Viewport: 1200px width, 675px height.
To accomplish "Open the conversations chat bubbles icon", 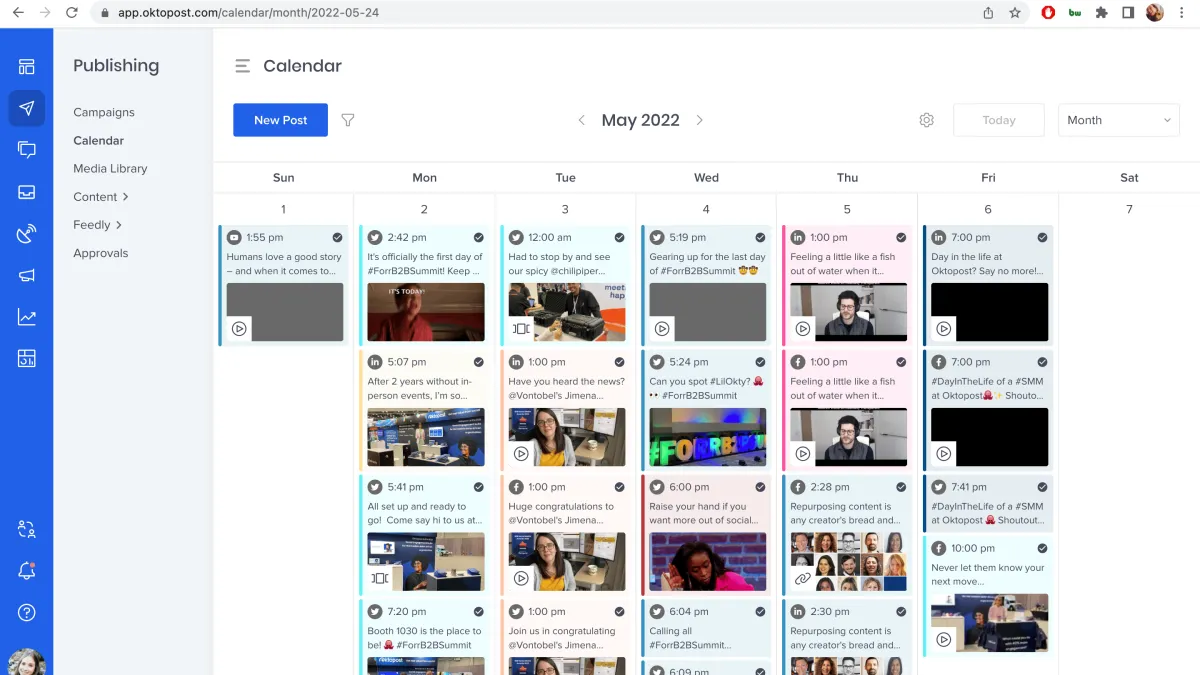I will [26, 150].
